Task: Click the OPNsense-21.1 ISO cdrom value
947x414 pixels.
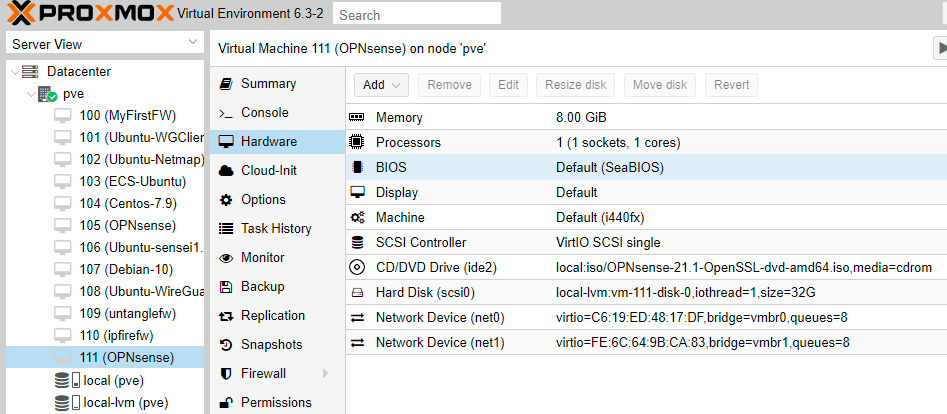Action: [744, 267]
